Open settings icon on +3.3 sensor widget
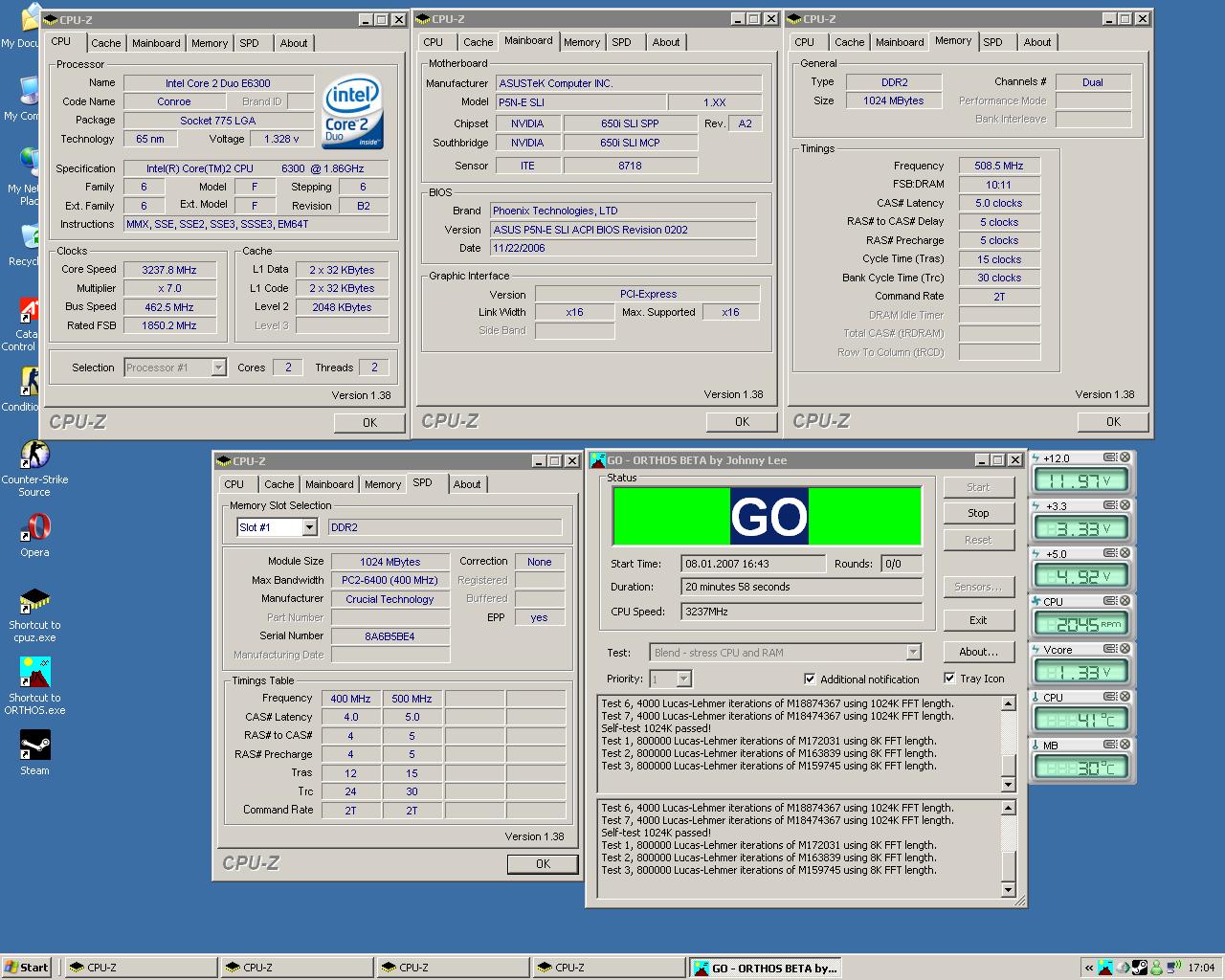The width and height of the screenshot is (1225, 980). tap(1110, 505)
